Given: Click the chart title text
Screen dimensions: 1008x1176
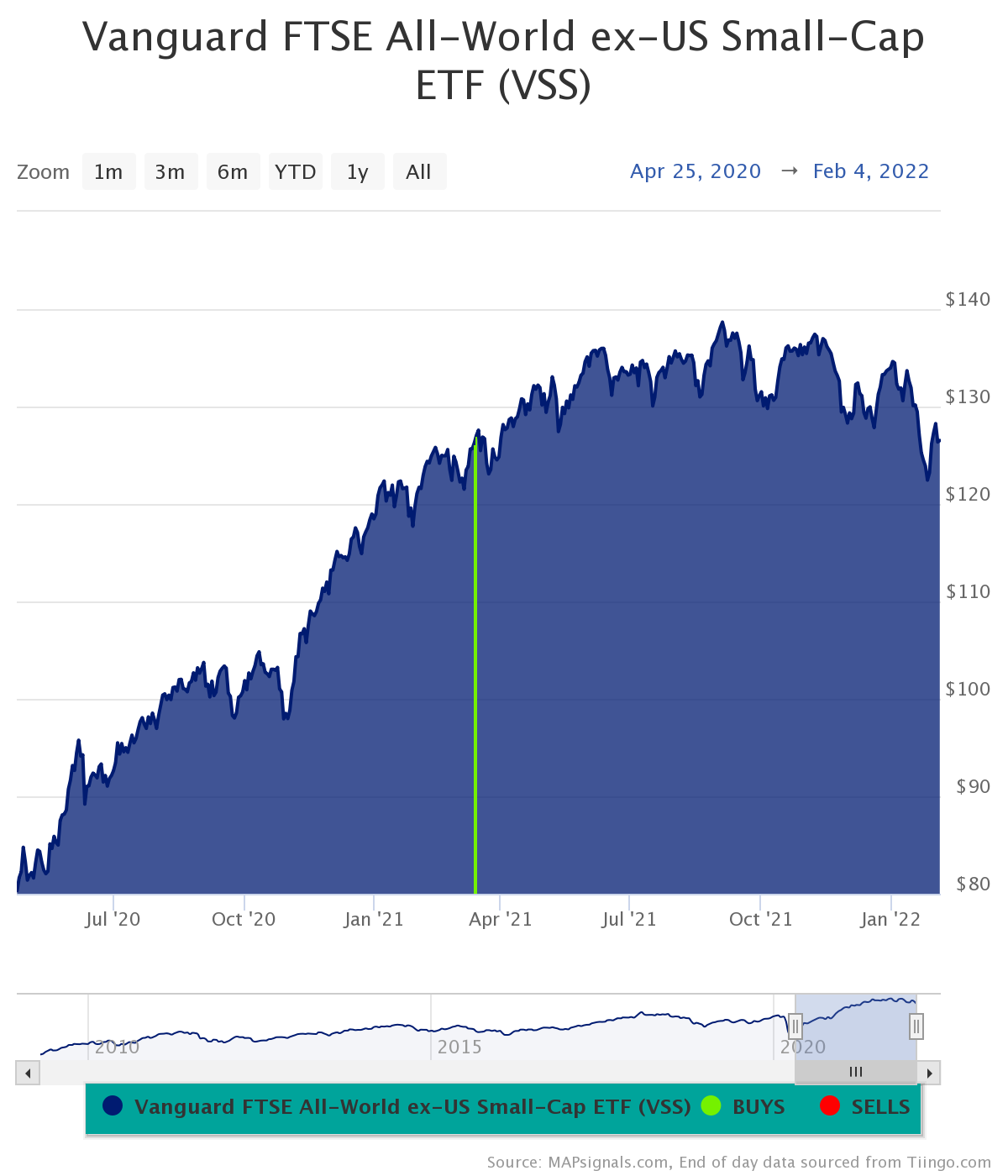Looking at the screenshot, I should click(504, 60).
